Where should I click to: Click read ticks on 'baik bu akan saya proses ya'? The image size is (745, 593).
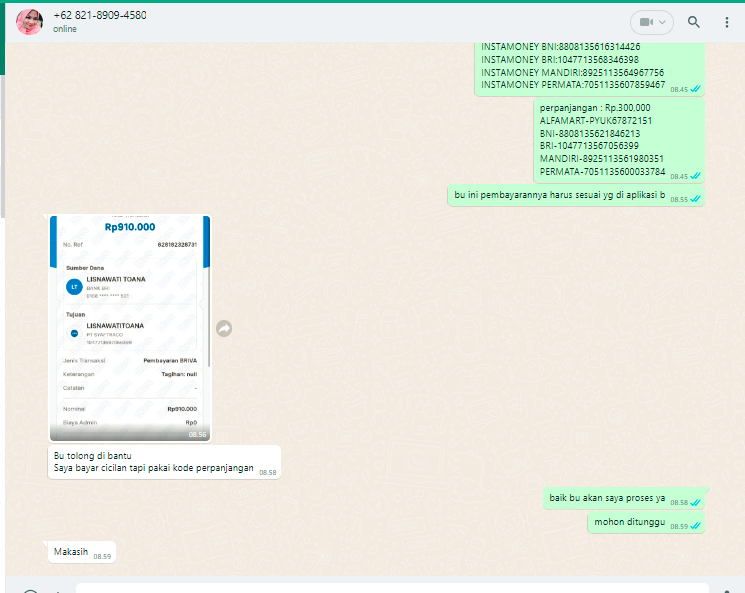pos(696,502)
